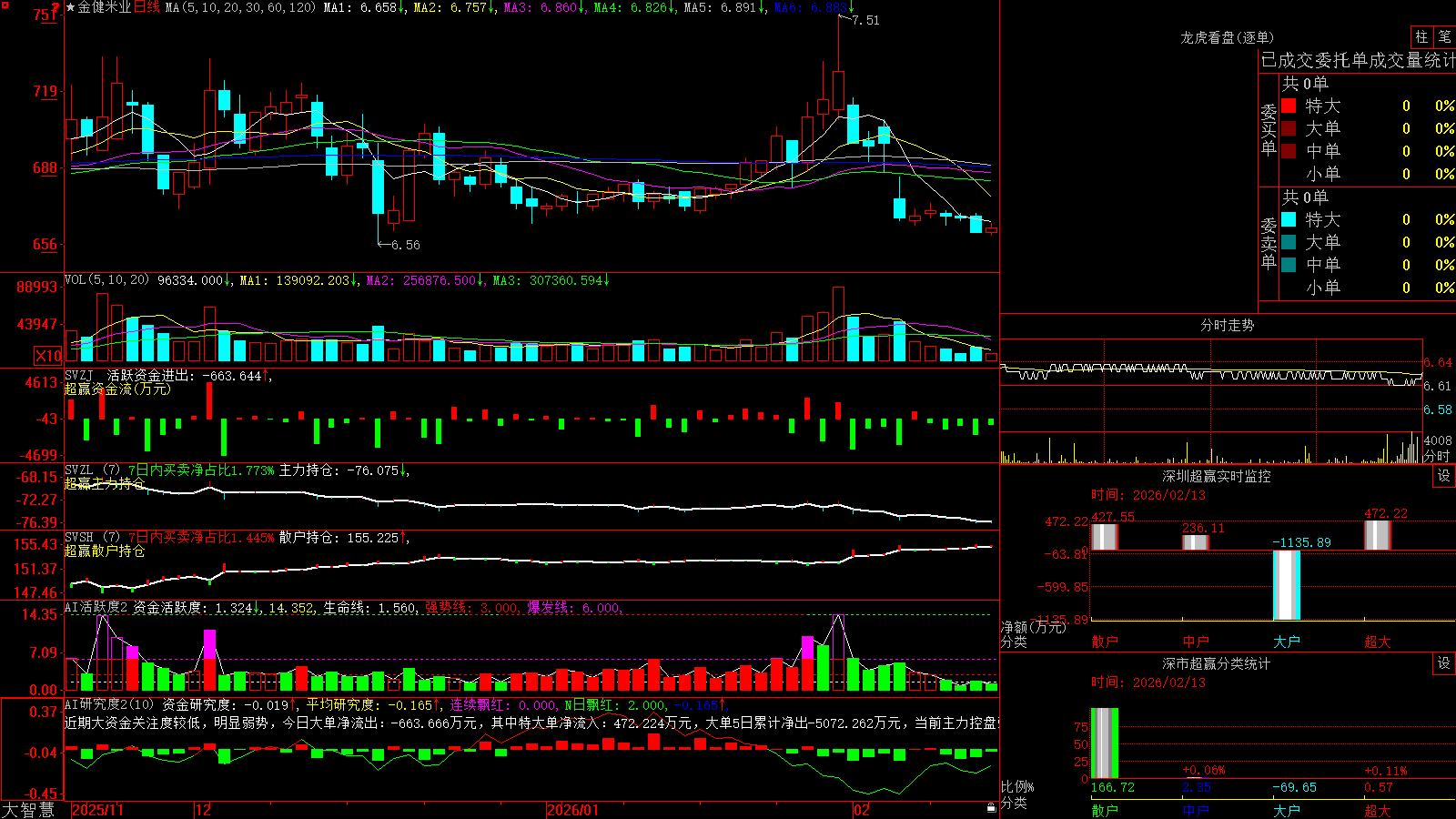This screenshot has width=1456, height=819.
Task: Click the 2026/01 date marker on timeline
Action: [572, 810]
